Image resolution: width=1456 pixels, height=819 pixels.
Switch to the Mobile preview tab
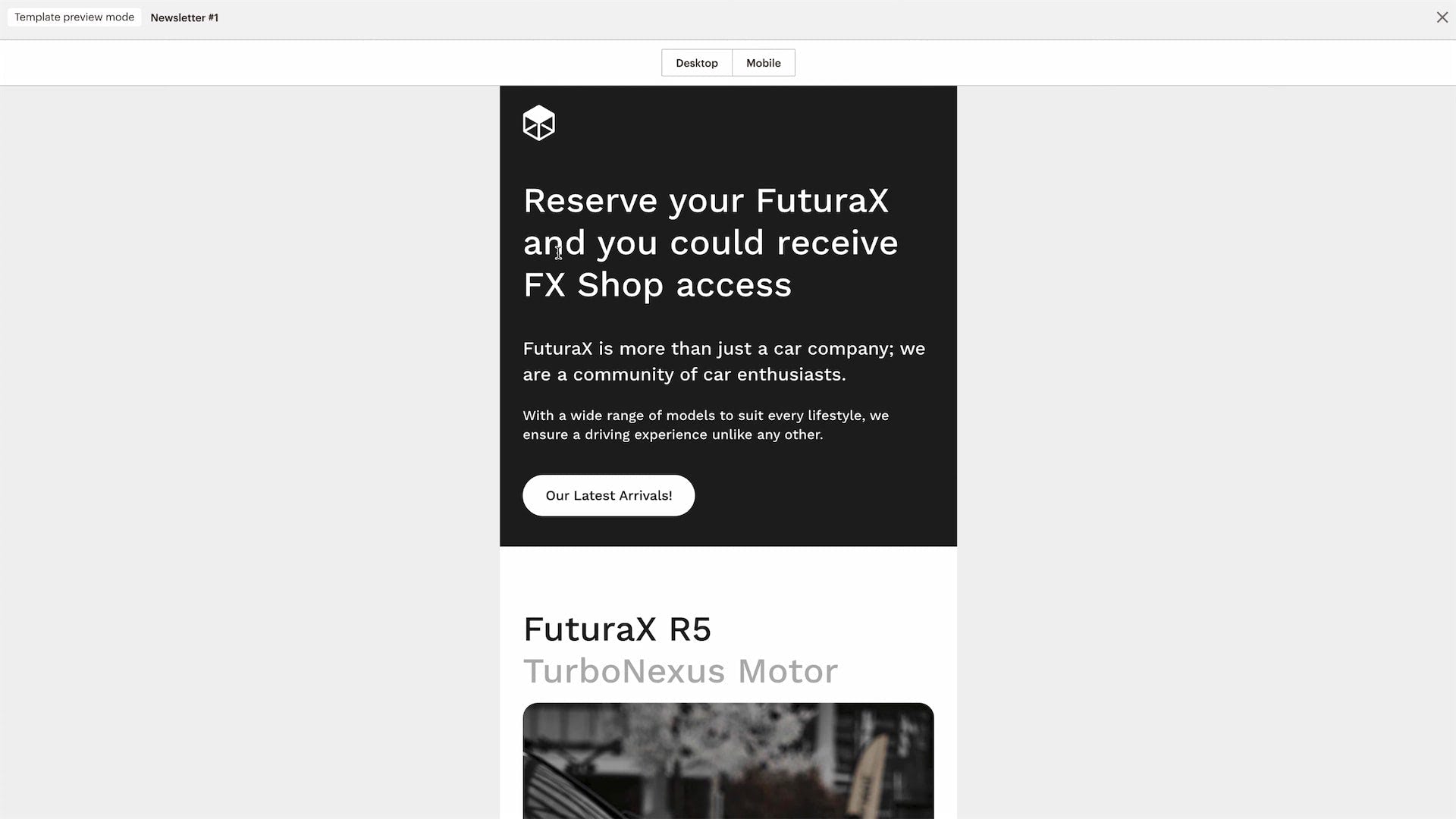pos(763,63)
